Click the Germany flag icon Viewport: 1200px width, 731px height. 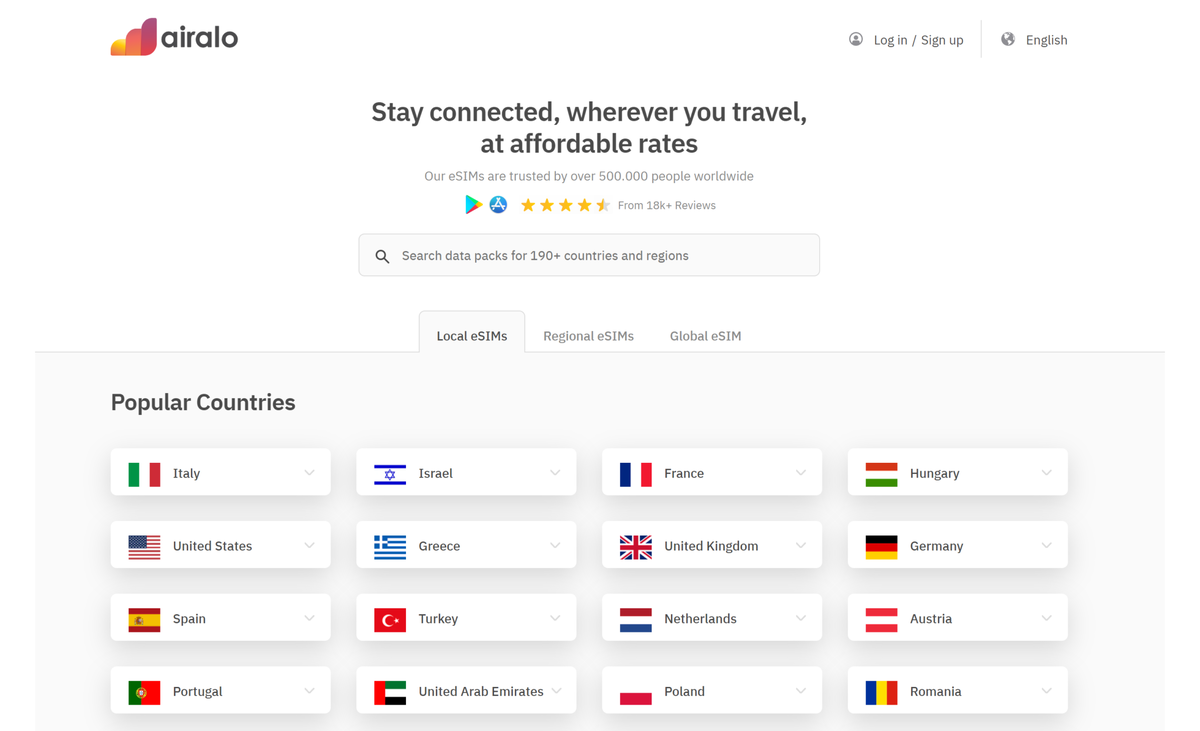[x=881, y=547]
